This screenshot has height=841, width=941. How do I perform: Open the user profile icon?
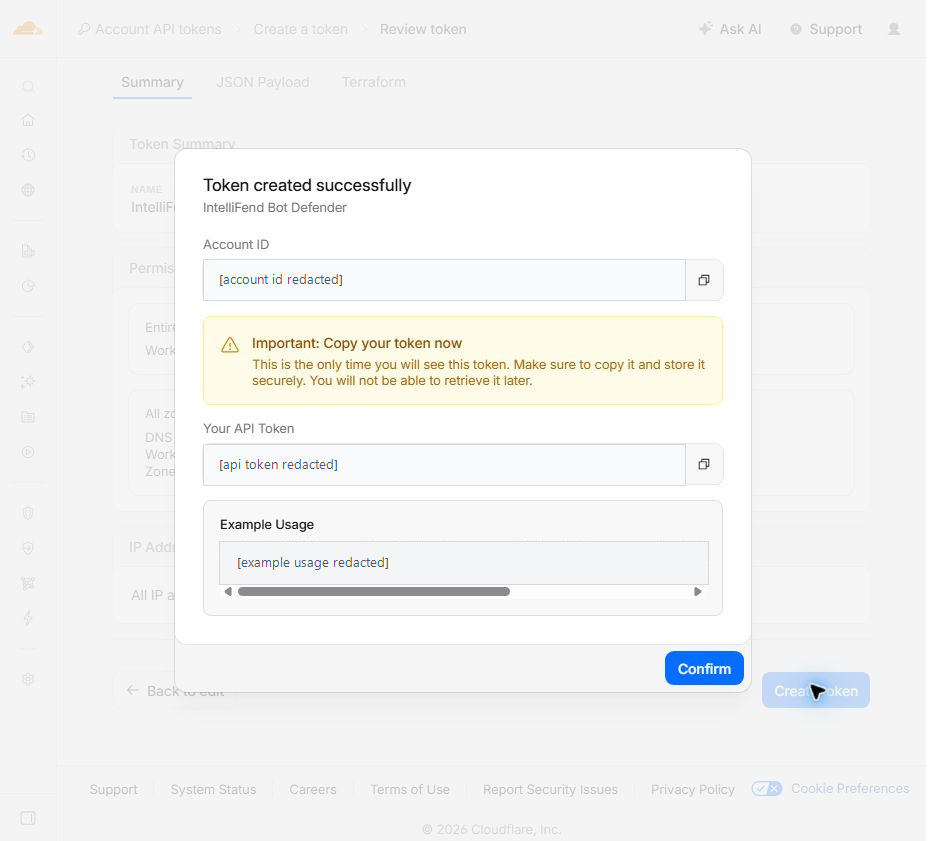(894, 29)
